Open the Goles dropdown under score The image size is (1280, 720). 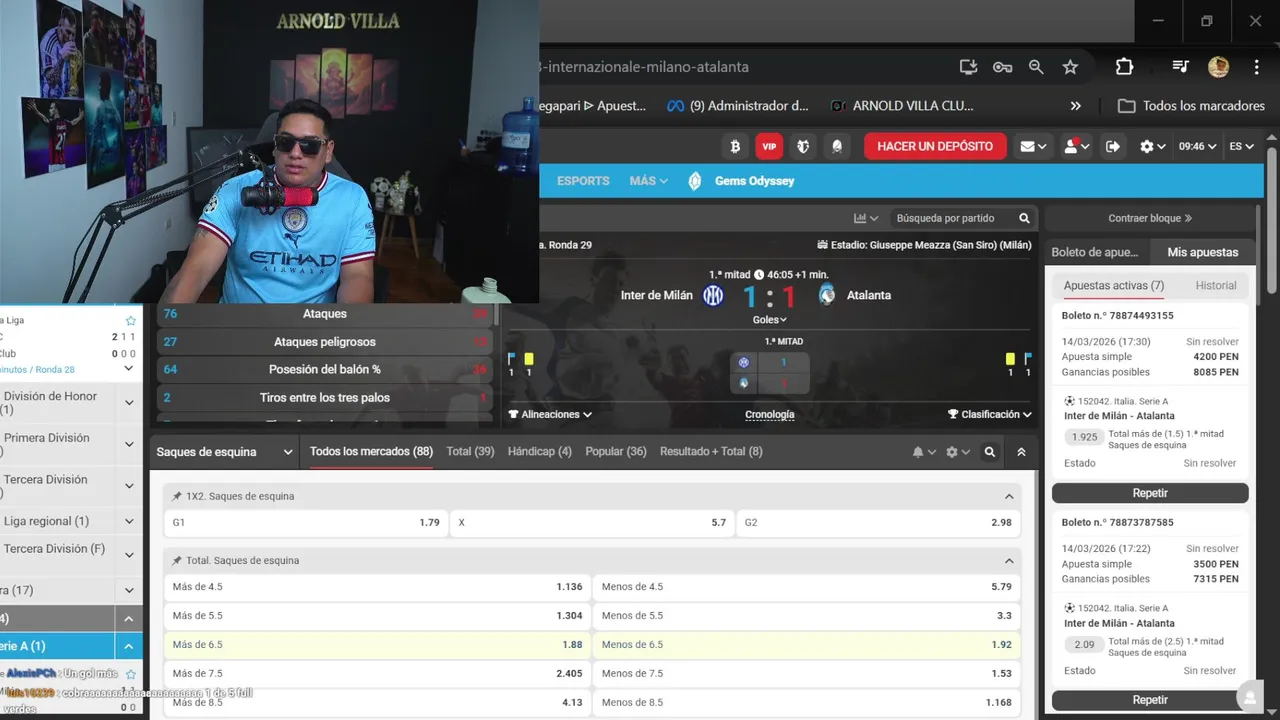(769, 320)
